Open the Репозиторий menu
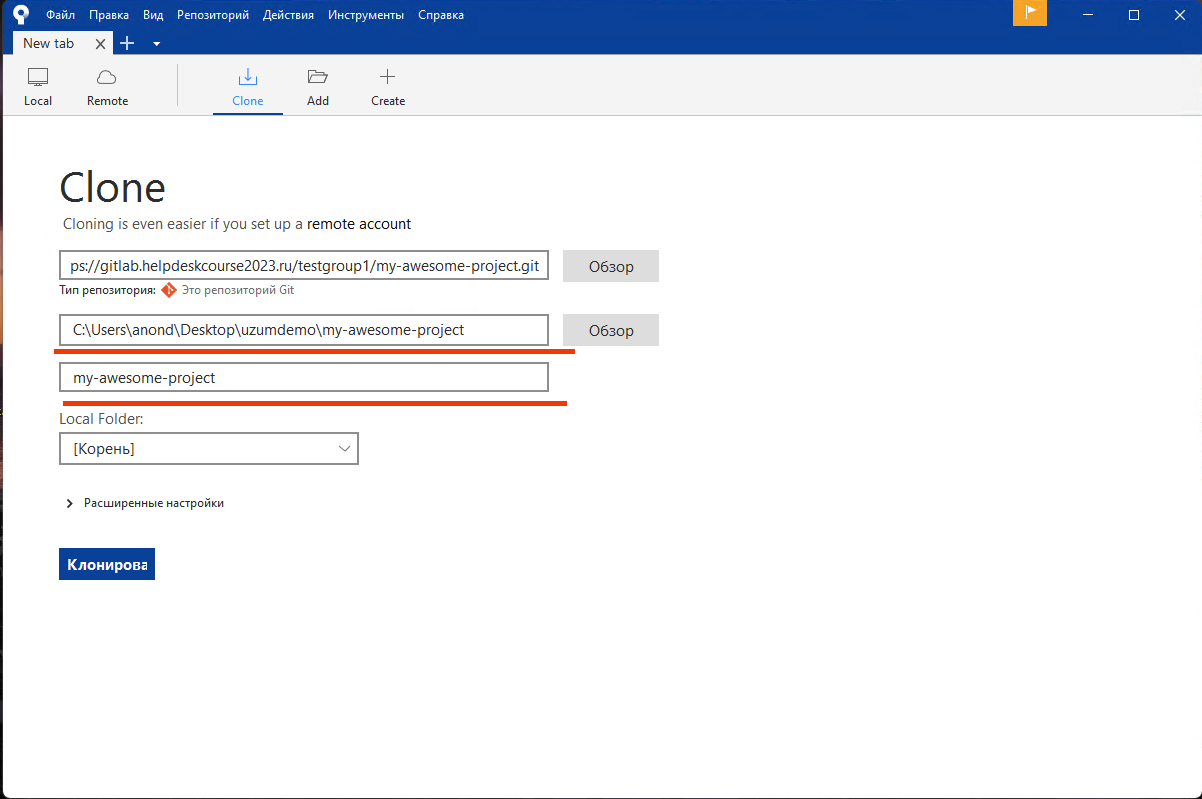 pos(213,15)
